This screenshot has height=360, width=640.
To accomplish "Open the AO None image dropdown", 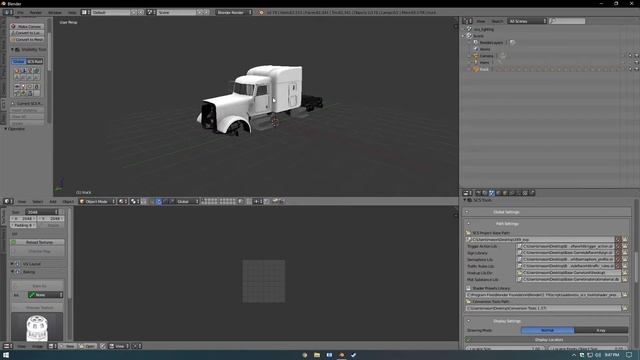I will pyautogui.click(x=45, y=295).
